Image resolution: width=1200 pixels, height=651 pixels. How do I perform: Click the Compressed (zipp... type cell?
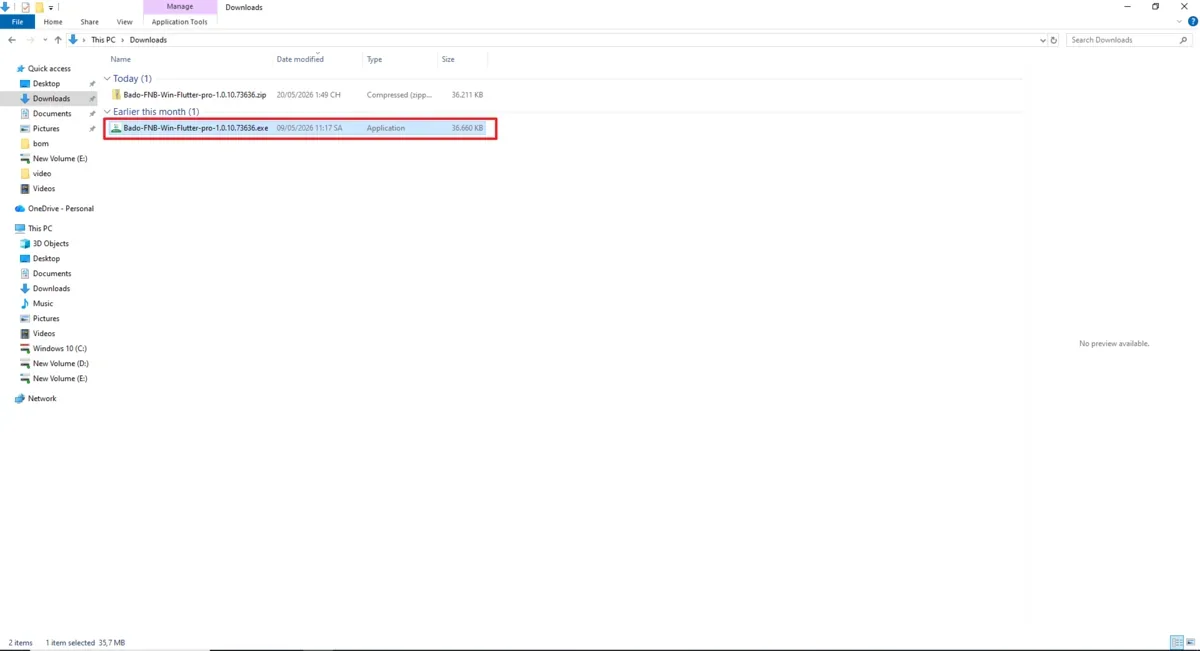399,95
